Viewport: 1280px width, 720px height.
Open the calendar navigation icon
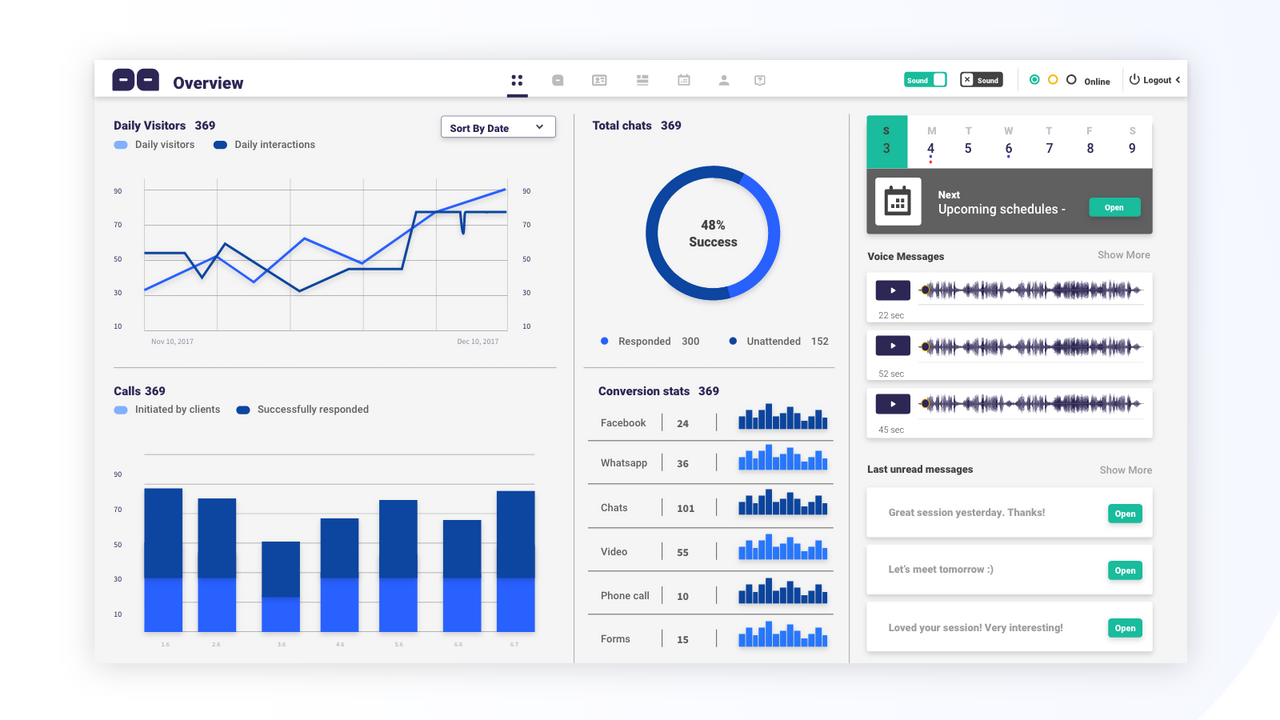[x=683, y=80]
